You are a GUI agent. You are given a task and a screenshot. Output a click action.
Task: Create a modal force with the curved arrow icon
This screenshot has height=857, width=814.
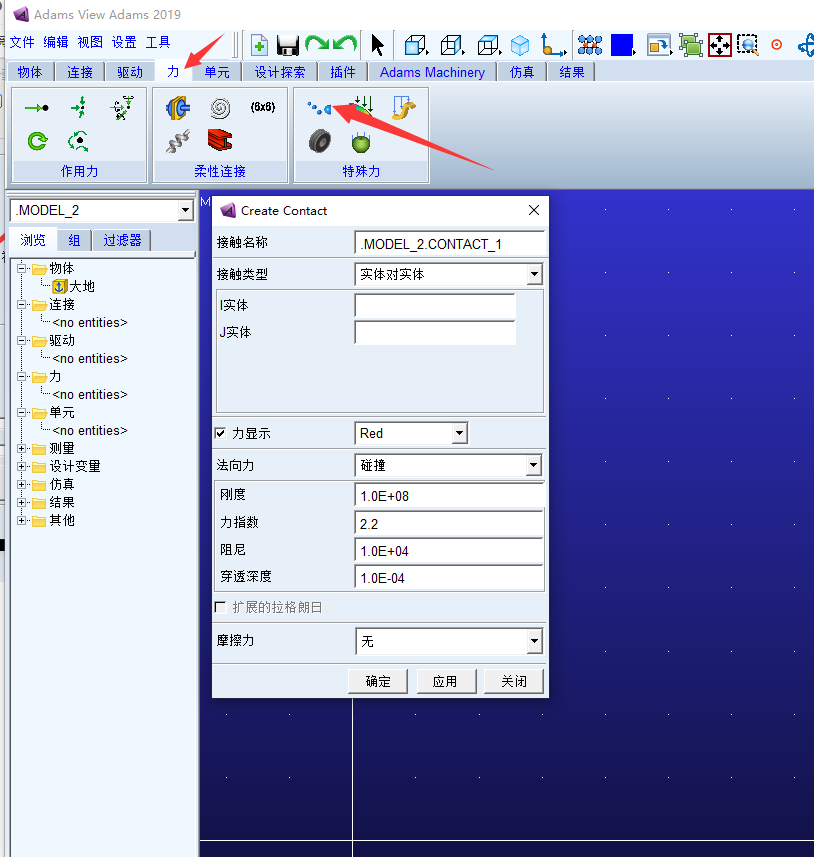[404, 107]
